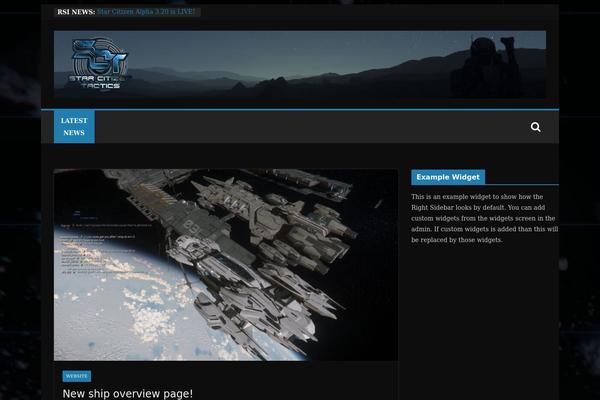Open the Website category tag
This screenshot has width=600, height=400.
[x=77, y=376]
